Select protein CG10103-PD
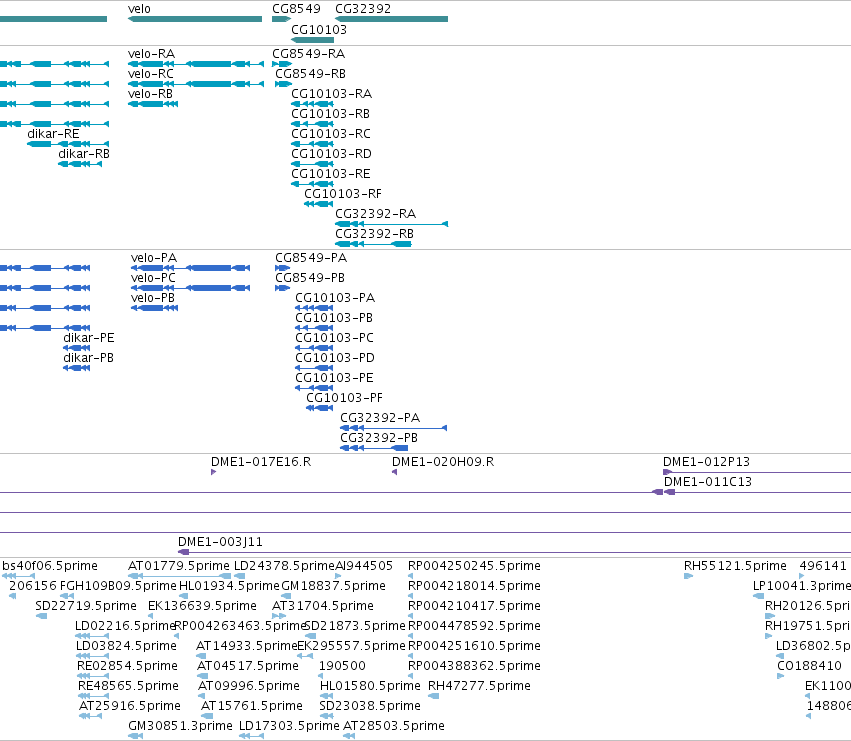This screenshot has width=851, height=741. coord(314,369)
